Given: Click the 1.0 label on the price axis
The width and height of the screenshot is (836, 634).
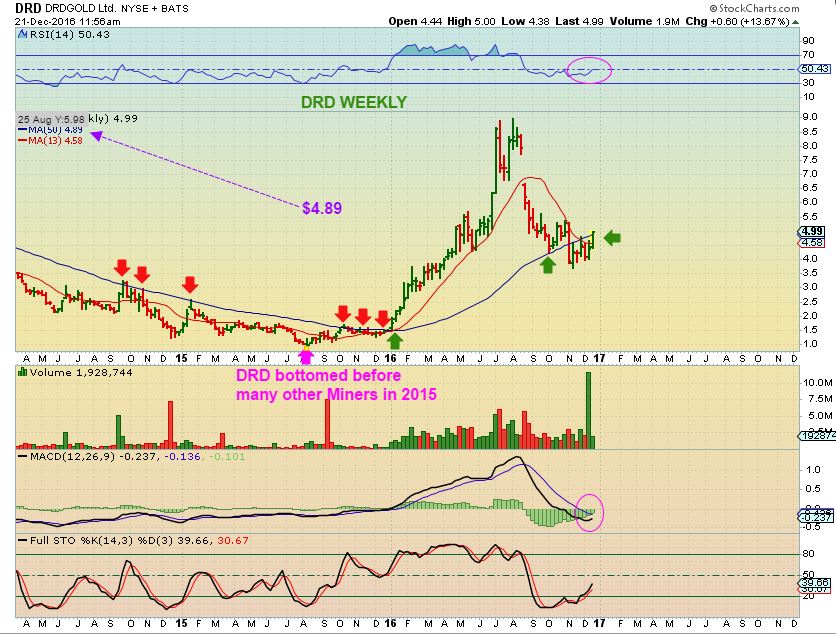Looking at the screenshot, I should (x=810, y=343).
